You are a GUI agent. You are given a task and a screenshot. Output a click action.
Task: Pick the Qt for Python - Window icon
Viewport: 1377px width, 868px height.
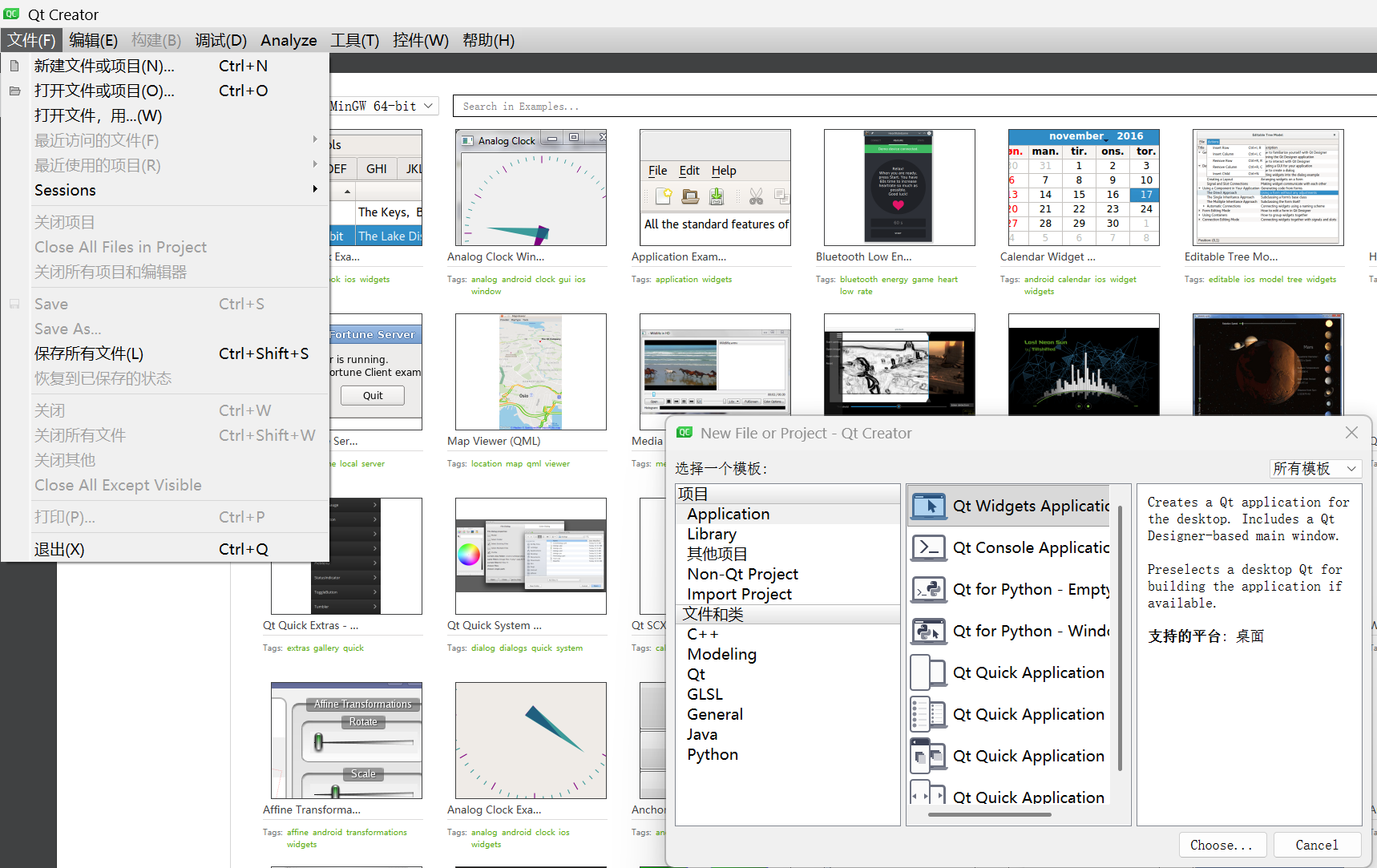pyautogui.click(x=929, y=631)
